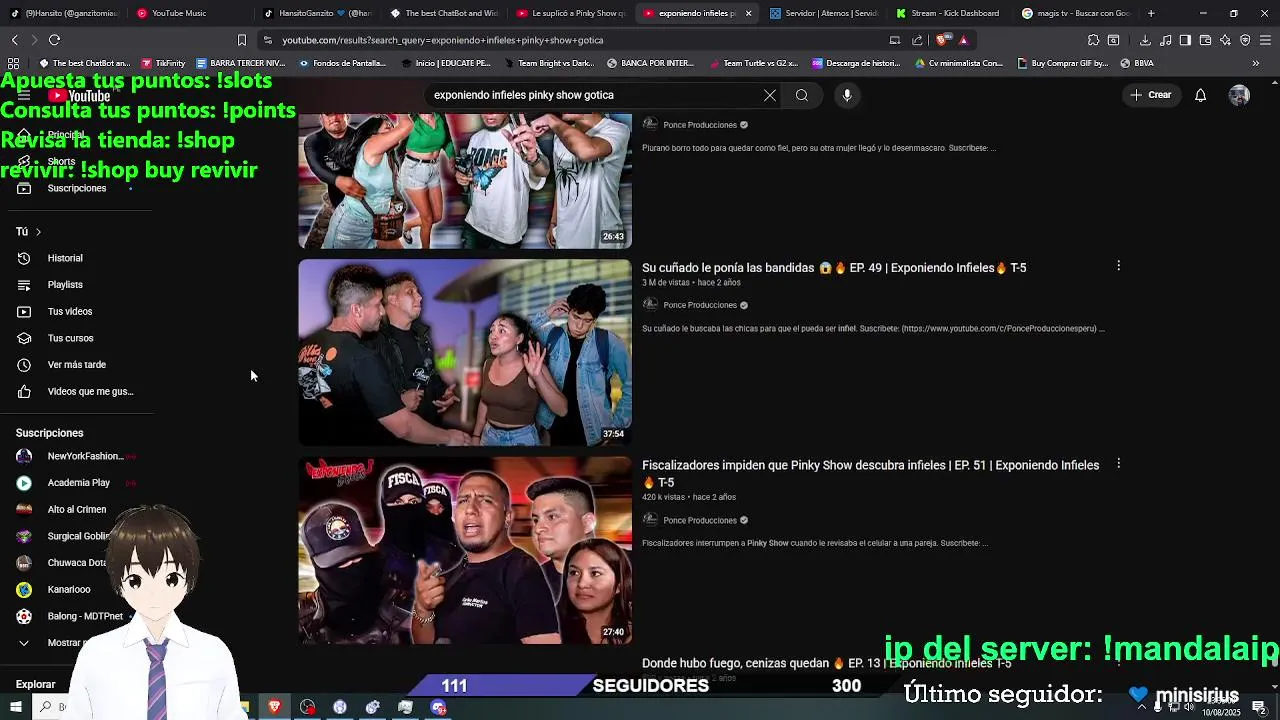
Task: Click the share icon in address bar
Action: click(x=917, y=40)
